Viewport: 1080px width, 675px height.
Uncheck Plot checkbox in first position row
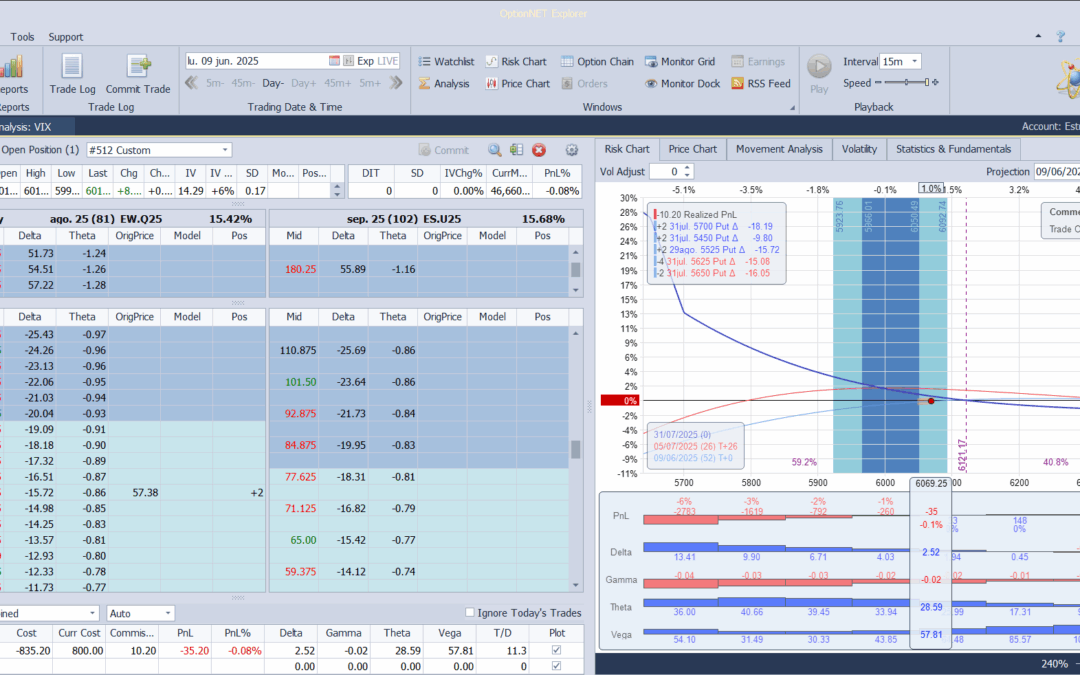tap(557, 651)
